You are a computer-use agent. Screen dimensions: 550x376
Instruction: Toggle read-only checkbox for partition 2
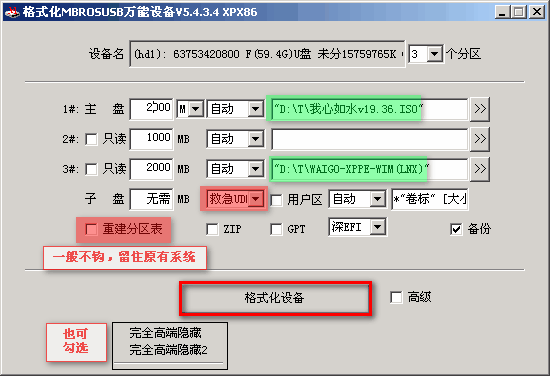click(x=91, y=139)
